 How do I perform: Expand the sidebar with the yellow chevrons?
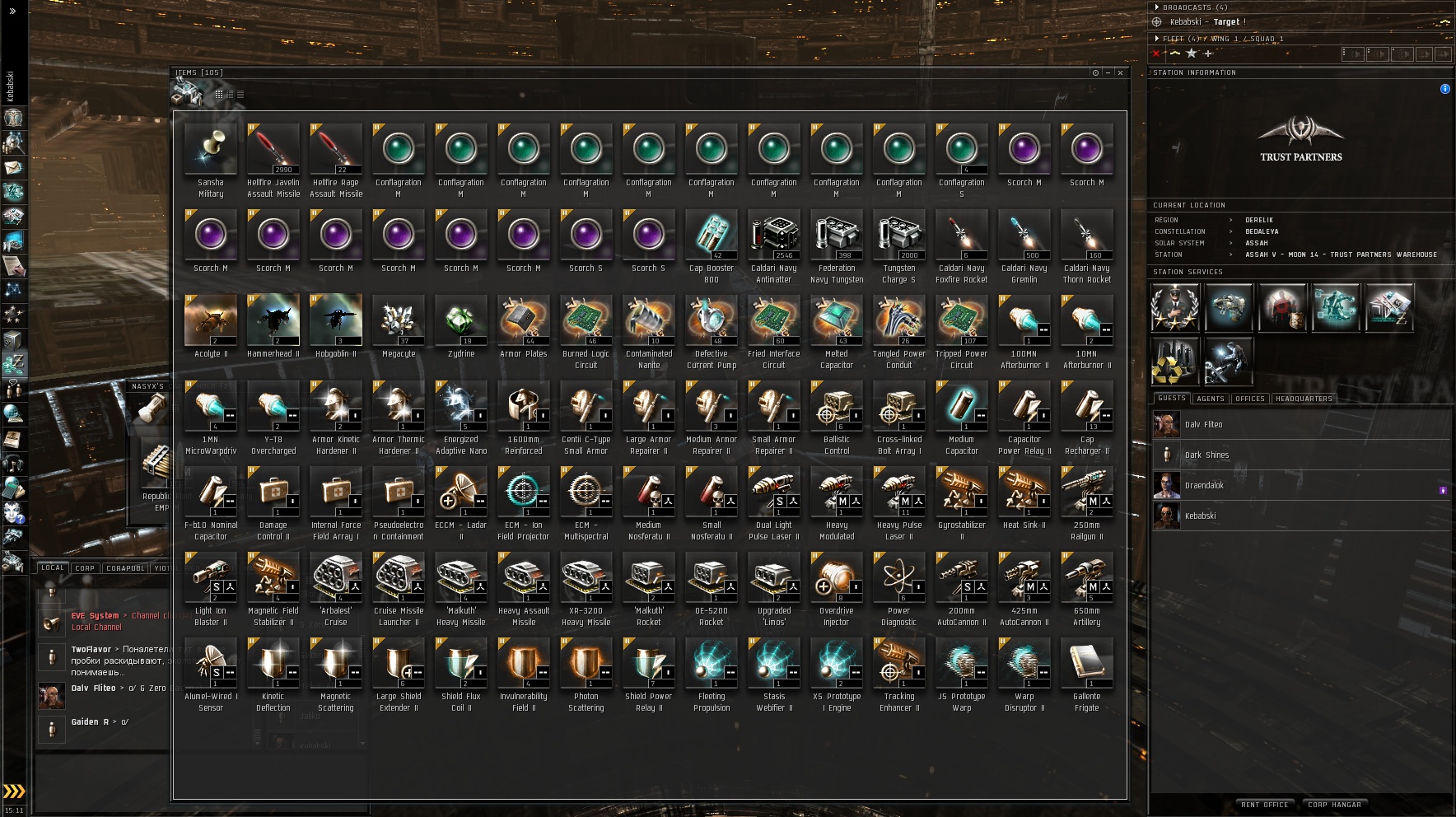(x=14, y=792)
